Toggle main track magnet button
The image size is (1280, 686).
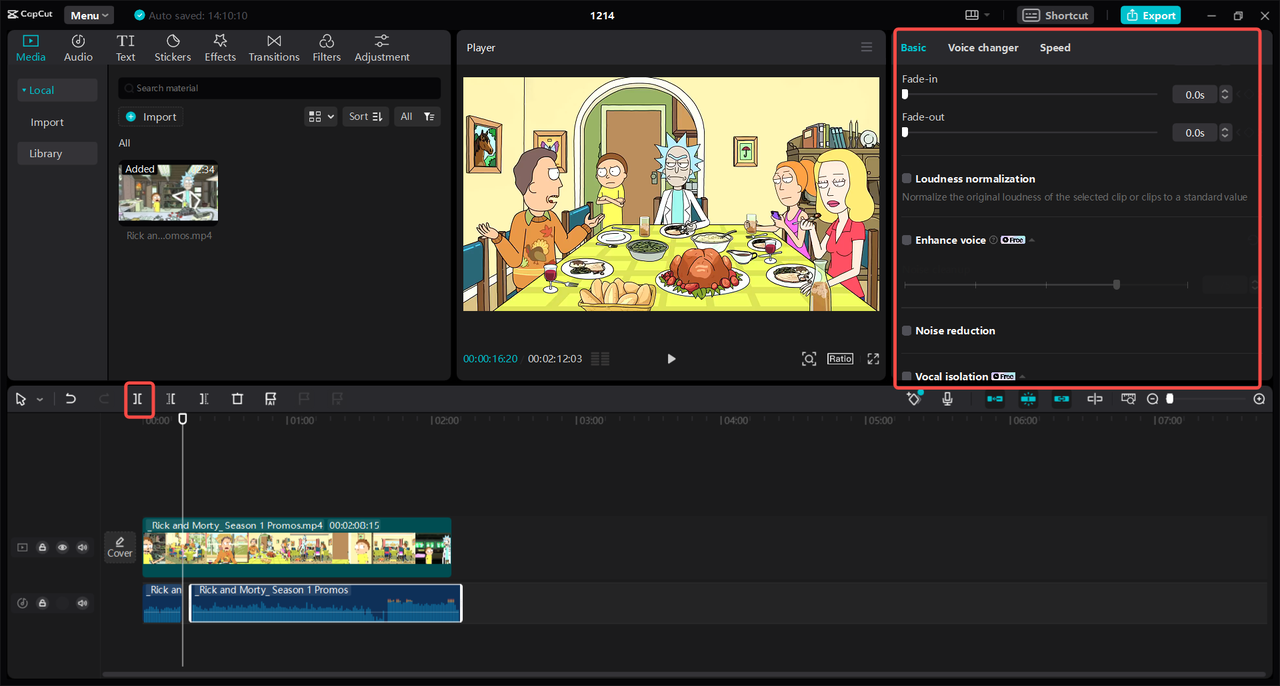tap(995, 399)
